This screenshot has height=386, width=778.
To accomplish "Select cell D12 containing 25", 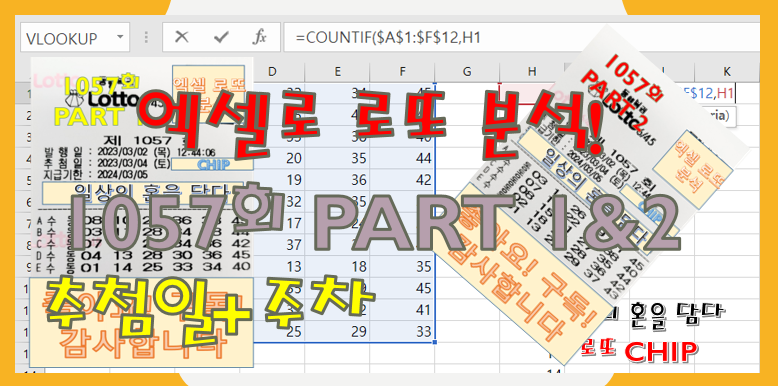I will 272,331.
